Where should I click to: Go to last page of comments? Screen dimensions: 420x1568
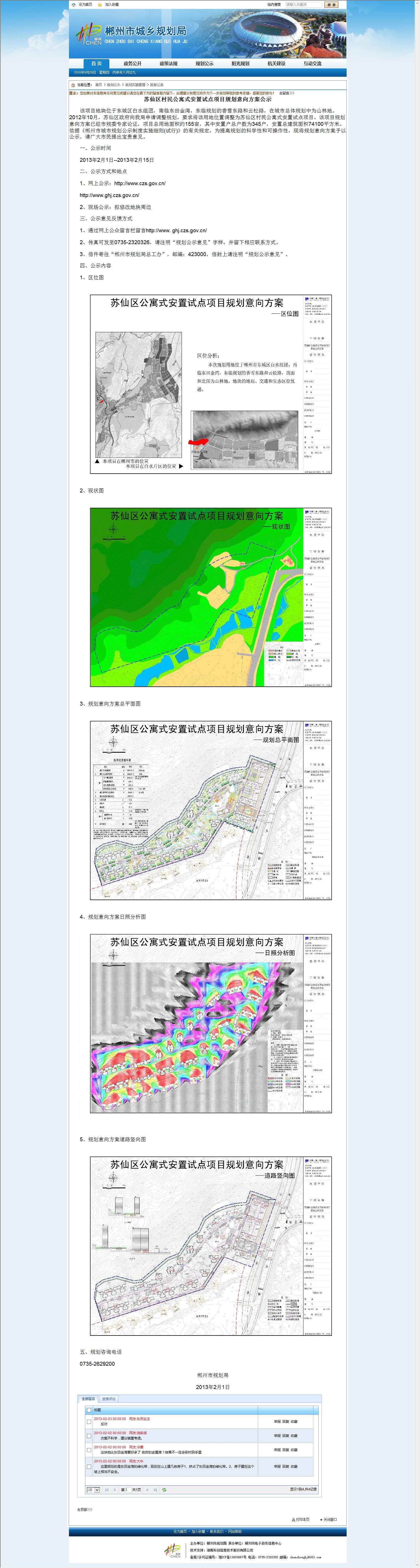pyautogui.click(x=155, y=1490)
